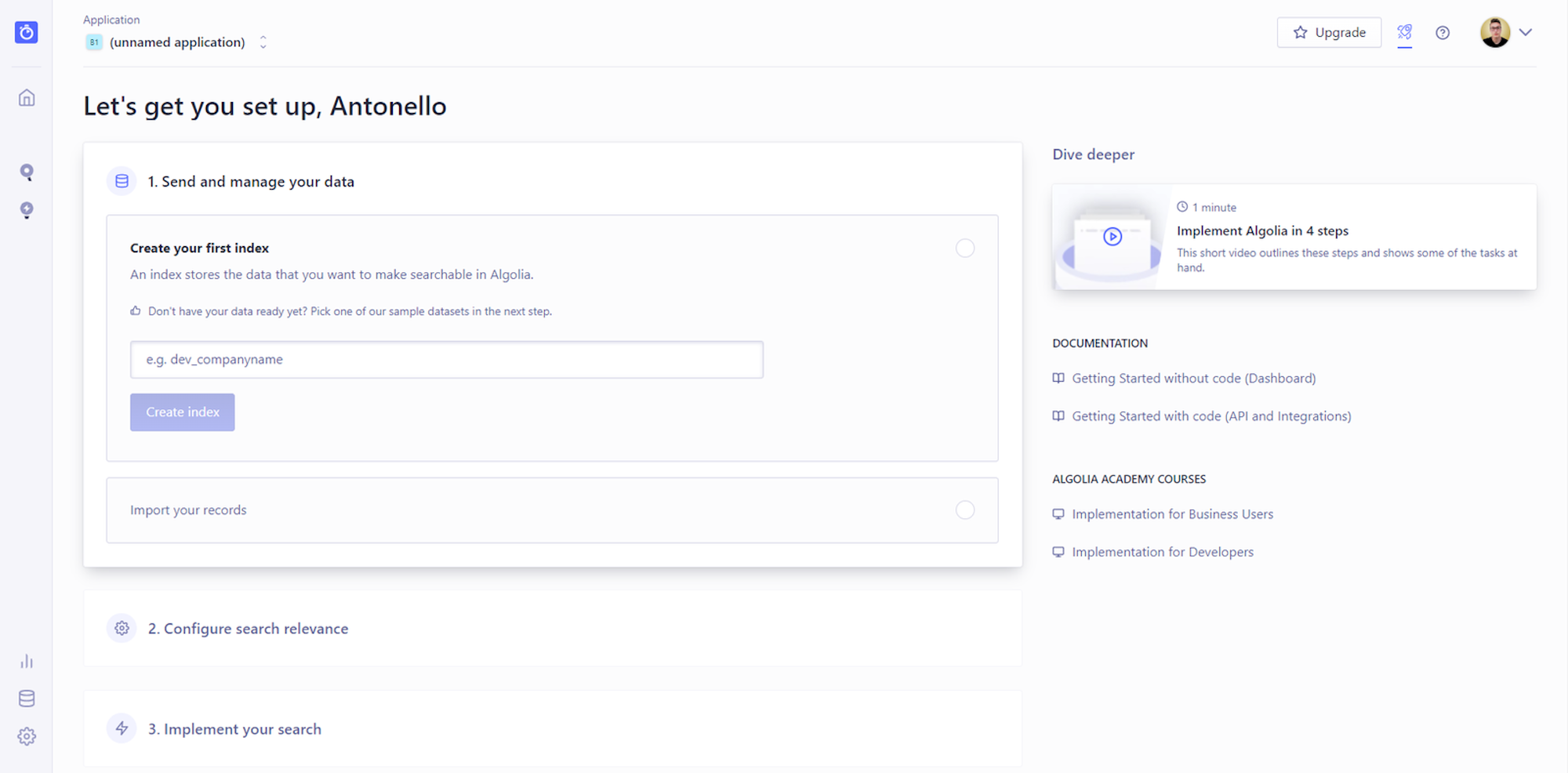Click the sample datasets hint text

350,311
